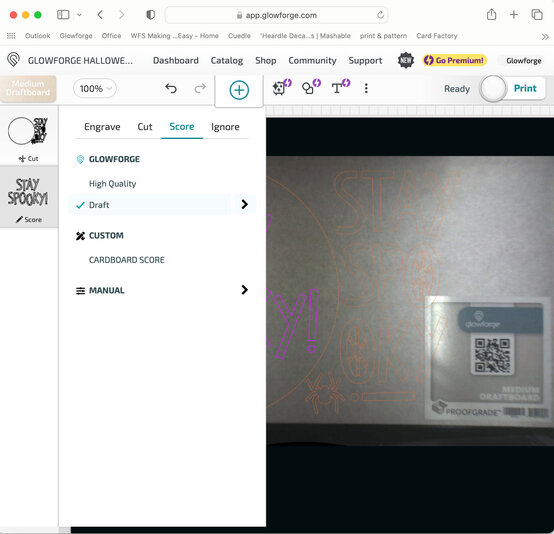
Task: Open the Glowforge bookmark
Action: (x=76, y=36)
